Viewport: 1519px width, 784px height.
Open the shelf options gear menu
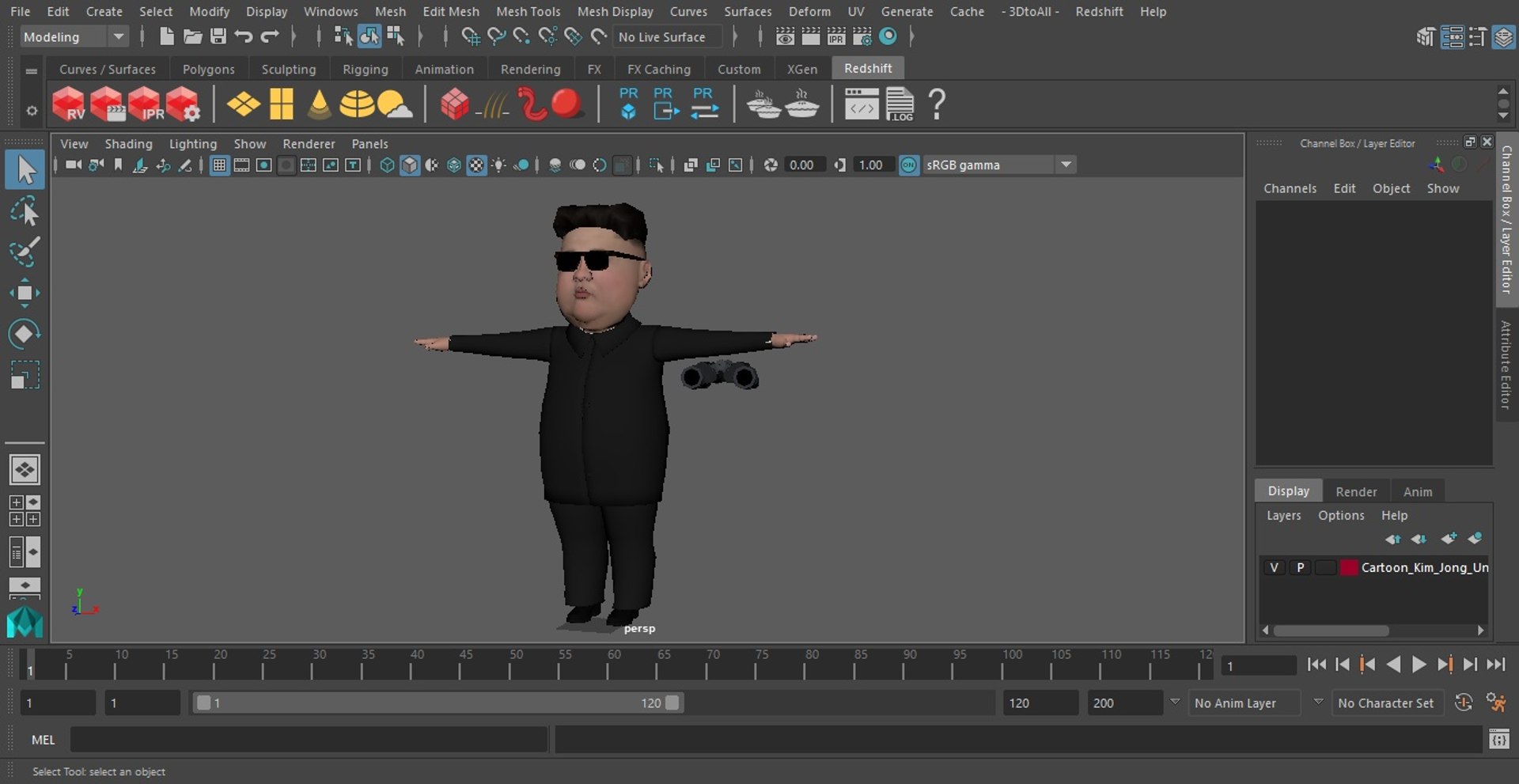tap(32, 111)
